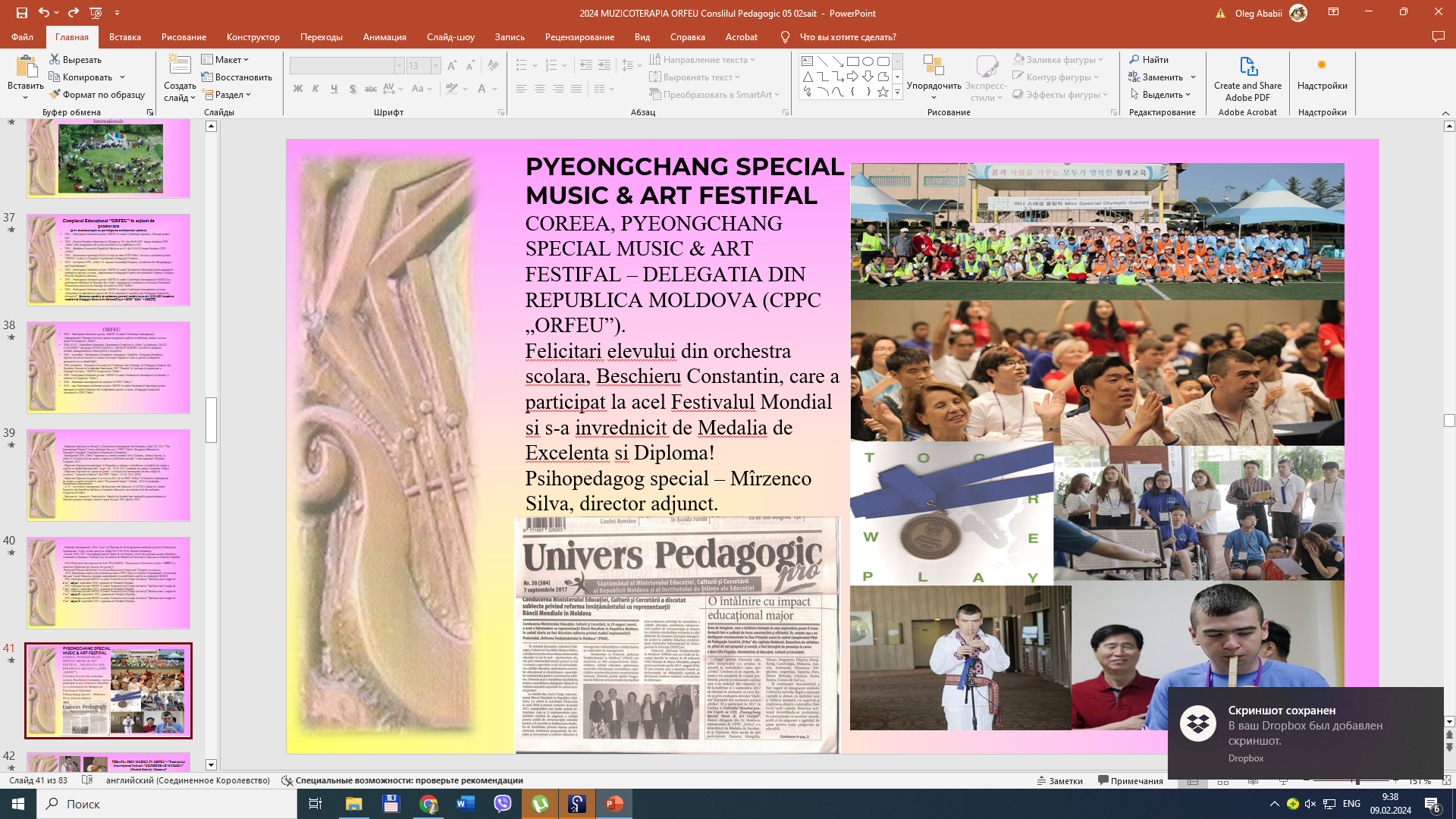The height and width of the screenshot is (819, 1456).
Task: Toggle text shadow S
Action: click(353, 89)
